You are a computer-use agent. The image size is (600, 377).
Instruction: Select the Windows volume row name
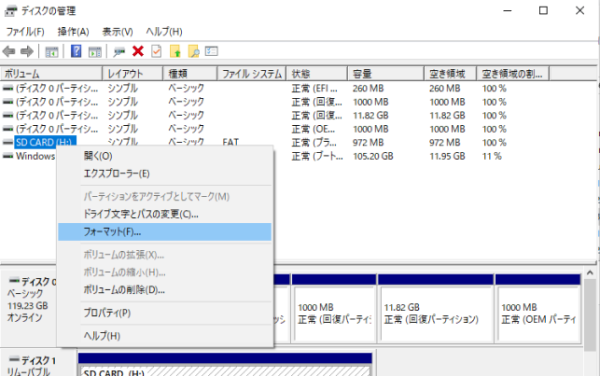point(35,156)
